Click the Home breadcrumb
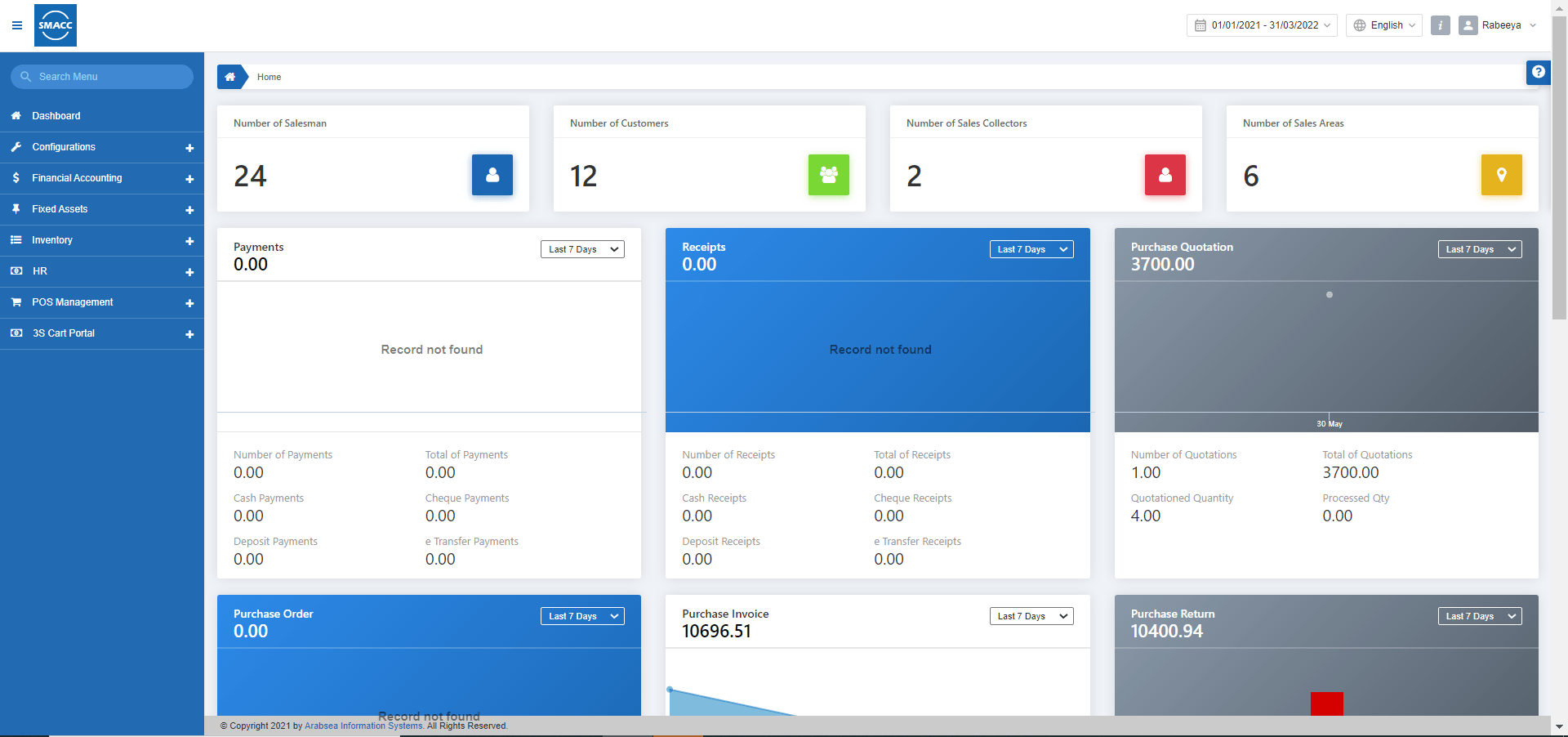Viewport: 1568px width, 737px height. [269, 77]
